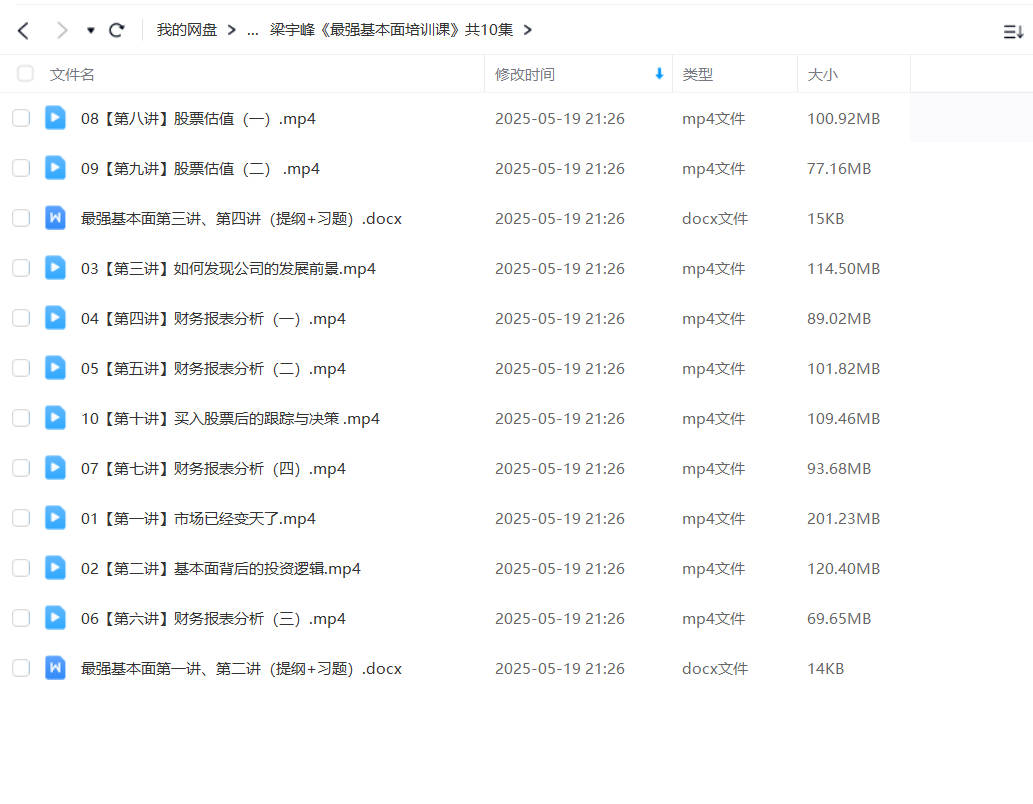Expand the chevron after the 共10集 folder
The height and width of the screenshot is (804, 1033).
pyautogui.click(x=528, y=30)
